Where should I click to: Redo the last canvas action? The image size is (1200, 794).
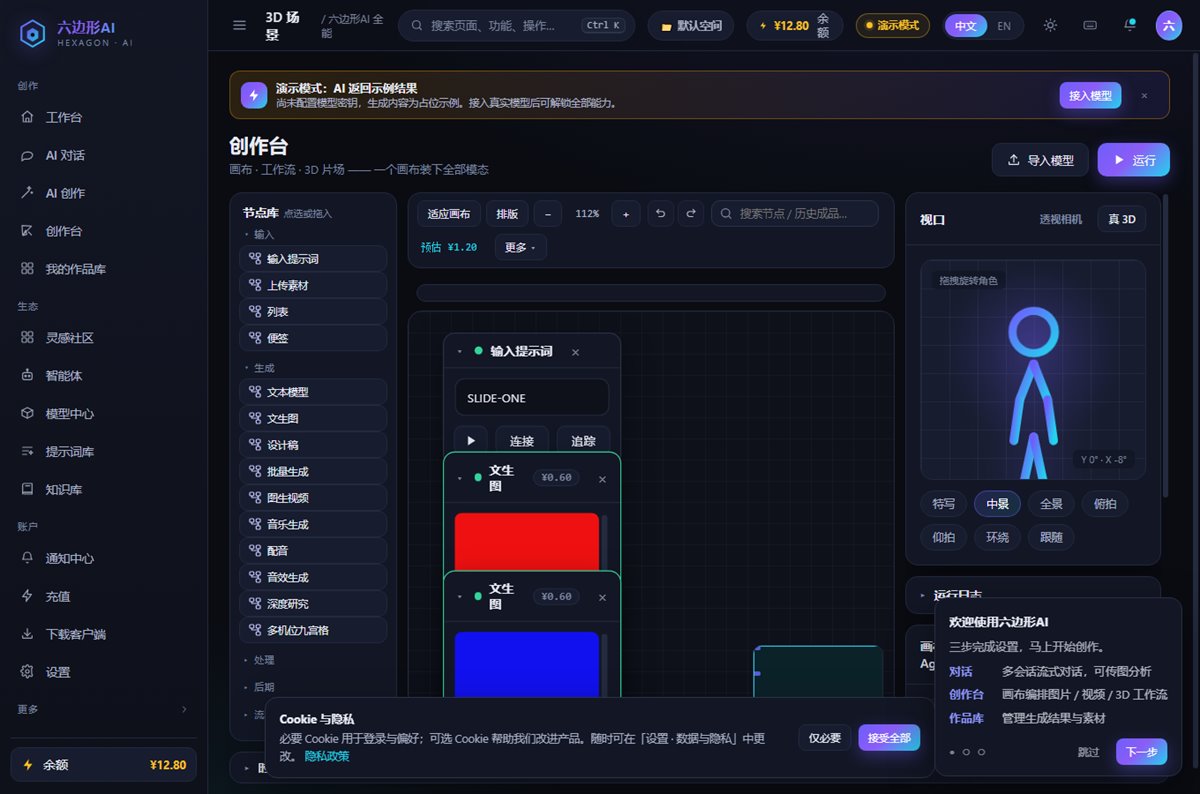690,214
